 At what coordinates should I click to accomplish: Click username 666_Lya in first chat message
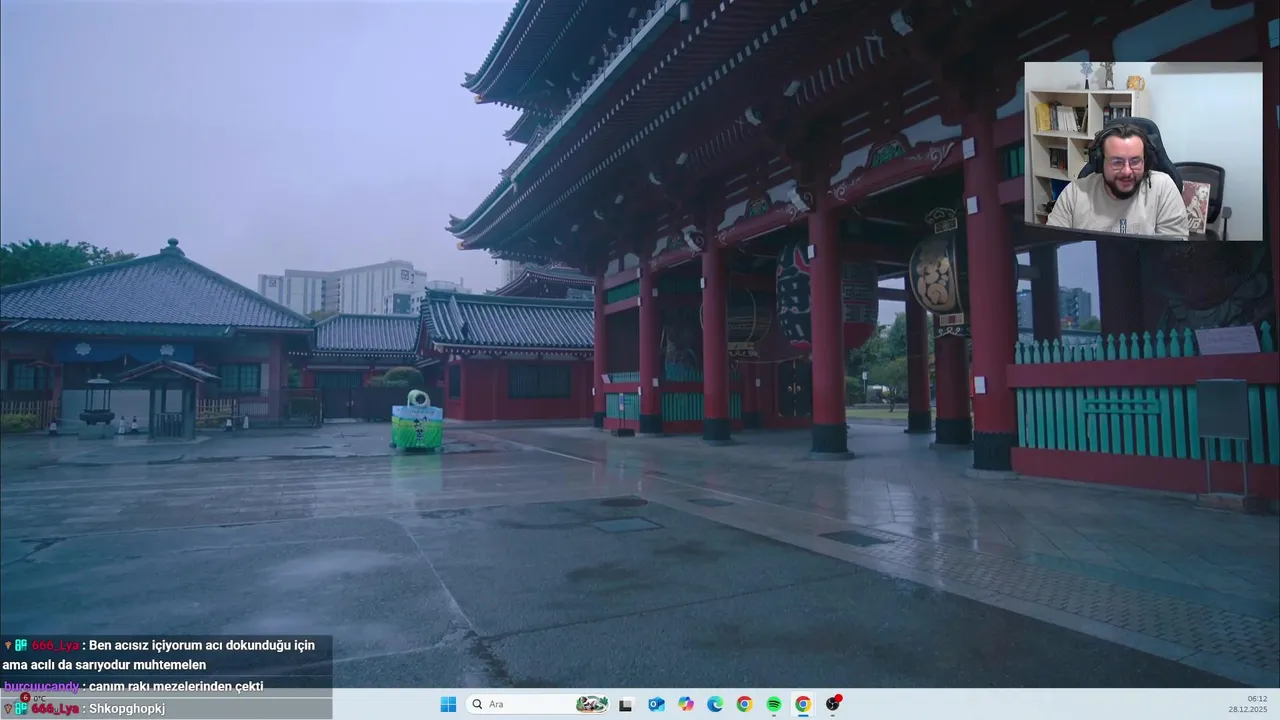point(55,645)
